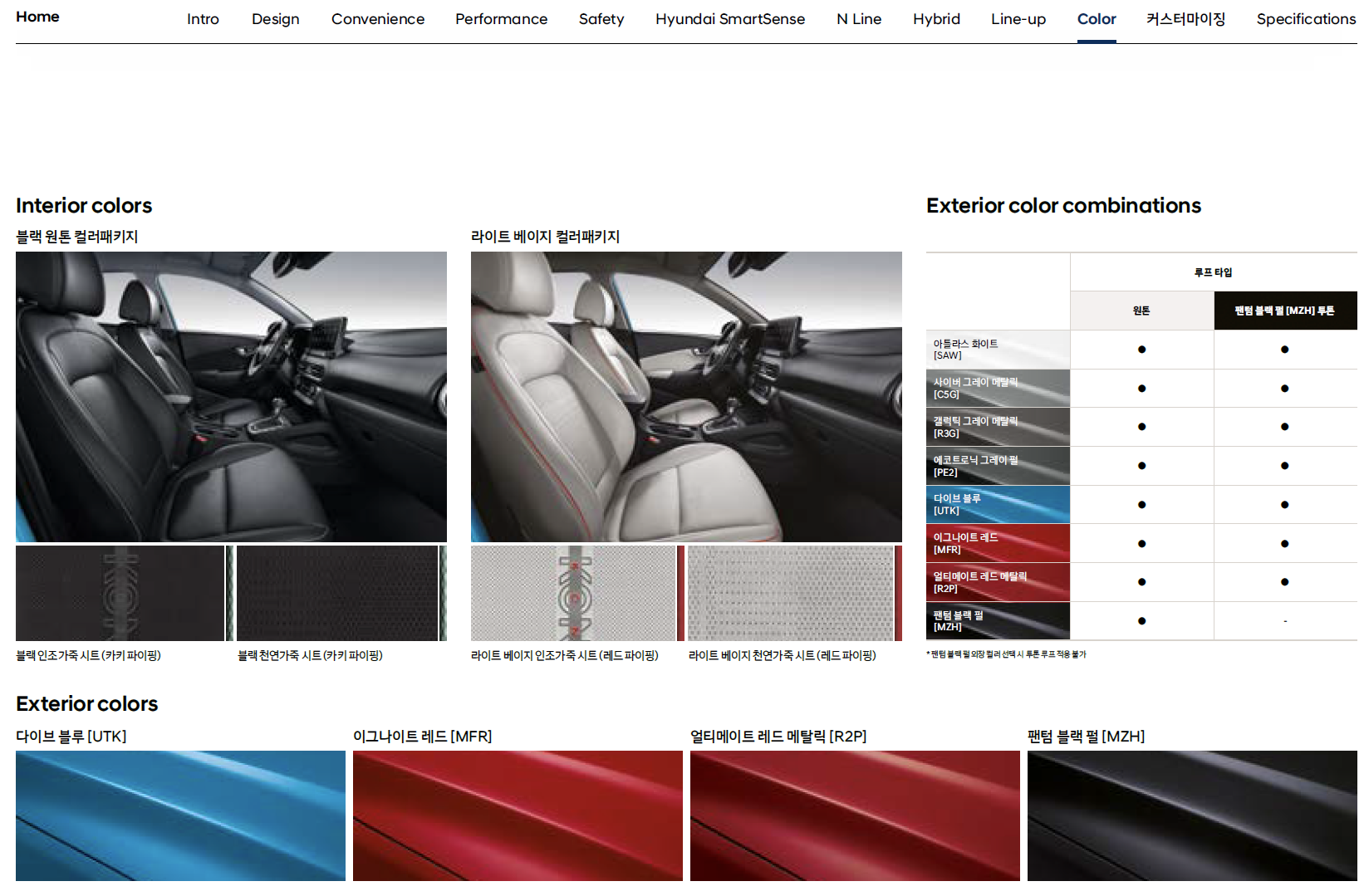Image resolution: width=1369 pixels, height=896 pixels.
Task: Pick the 팬텀 블랙 펄 [MZH] exterior swatch
Action: 1192,815
